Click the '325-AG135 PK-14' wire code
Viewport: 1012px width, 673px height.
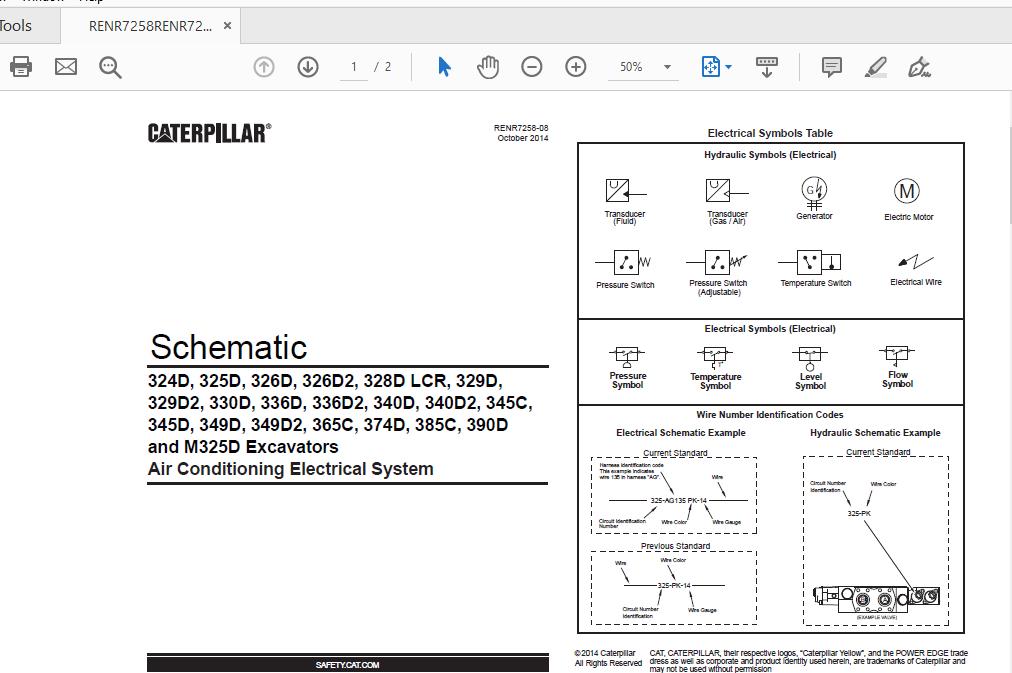pos(678,500)
